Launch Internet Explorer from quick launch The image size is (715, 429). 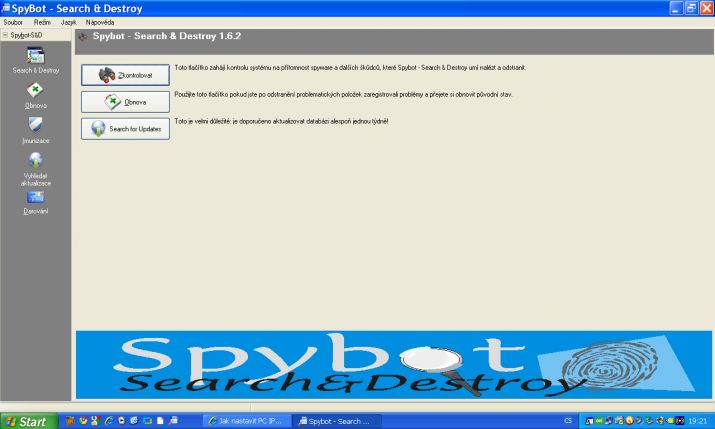(109, 420)
